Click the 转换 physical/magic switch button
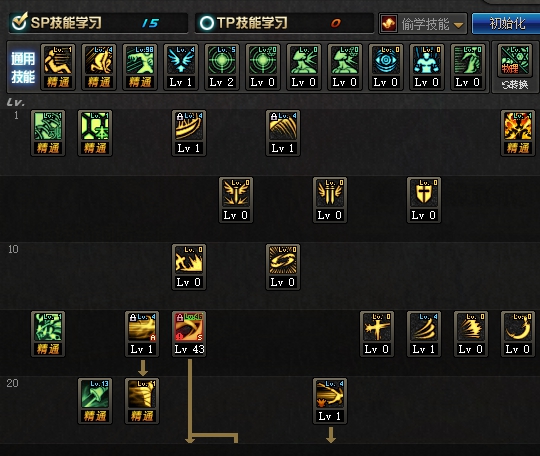The width and height of the screenshot is (540, 456). pos(515,84)
